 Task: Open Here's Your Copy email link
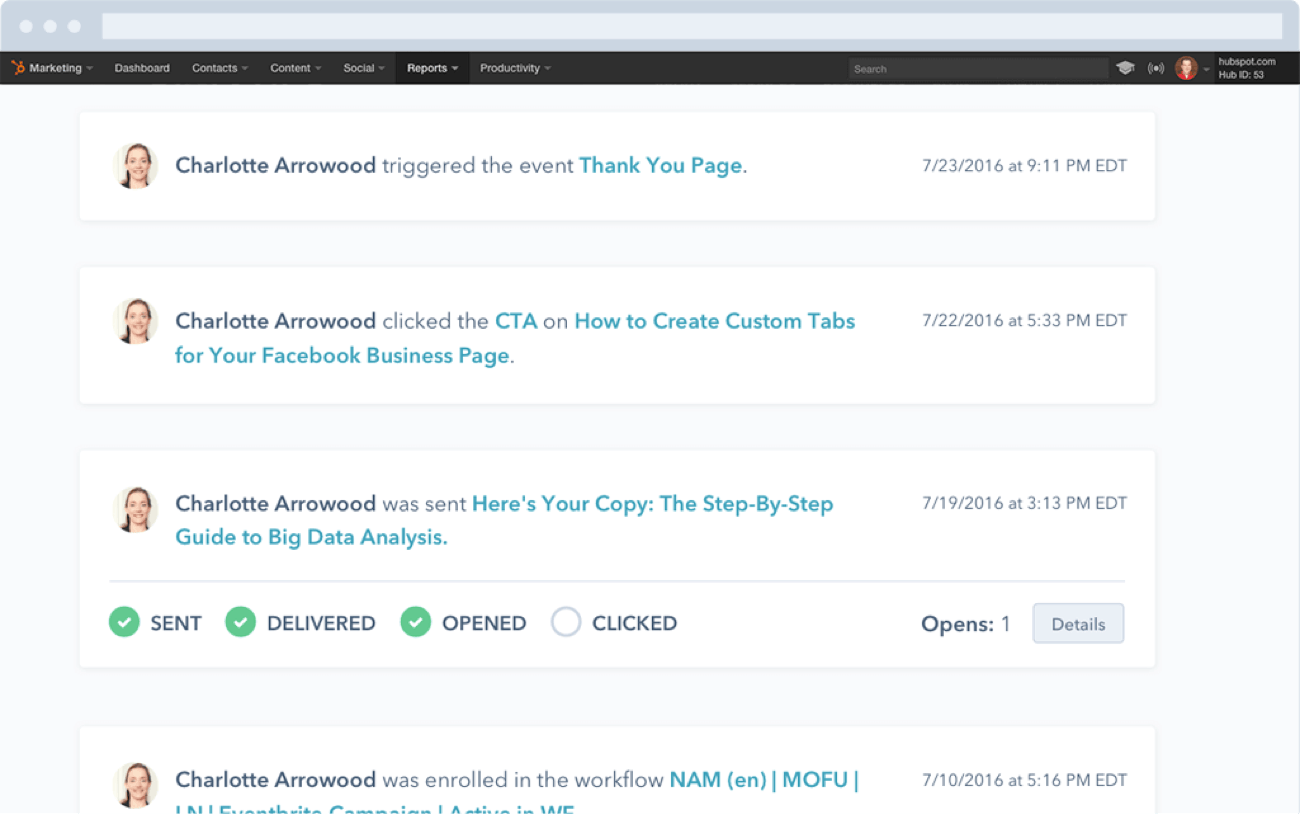point(504,520)
